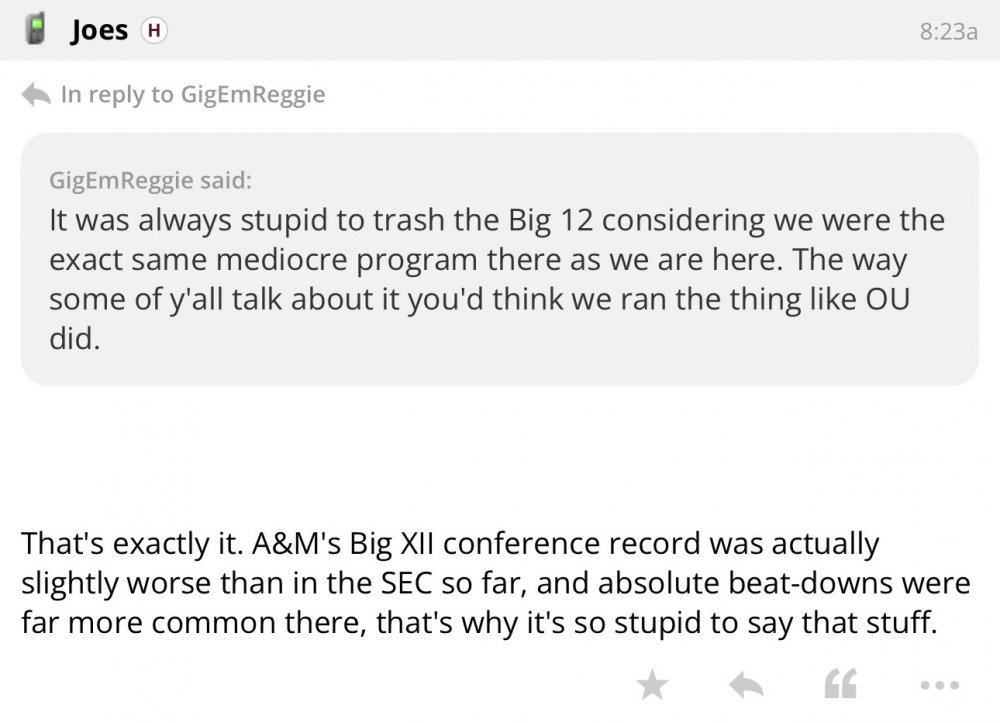1000x723 pixels.
Task: Quote this post with the quotation-mark icon
Action: [839, 685]
